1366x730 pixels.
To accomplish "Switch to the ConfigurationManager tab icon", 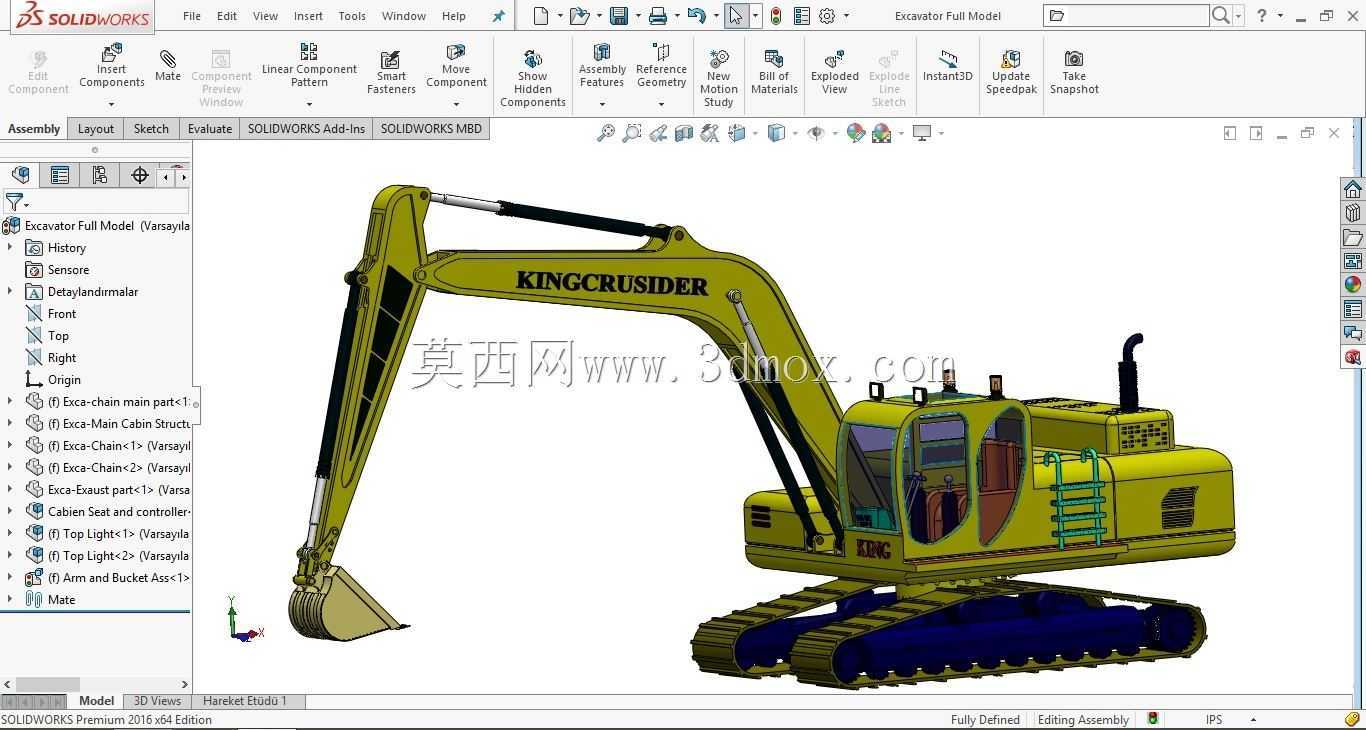I will click(x=99, y=175).
